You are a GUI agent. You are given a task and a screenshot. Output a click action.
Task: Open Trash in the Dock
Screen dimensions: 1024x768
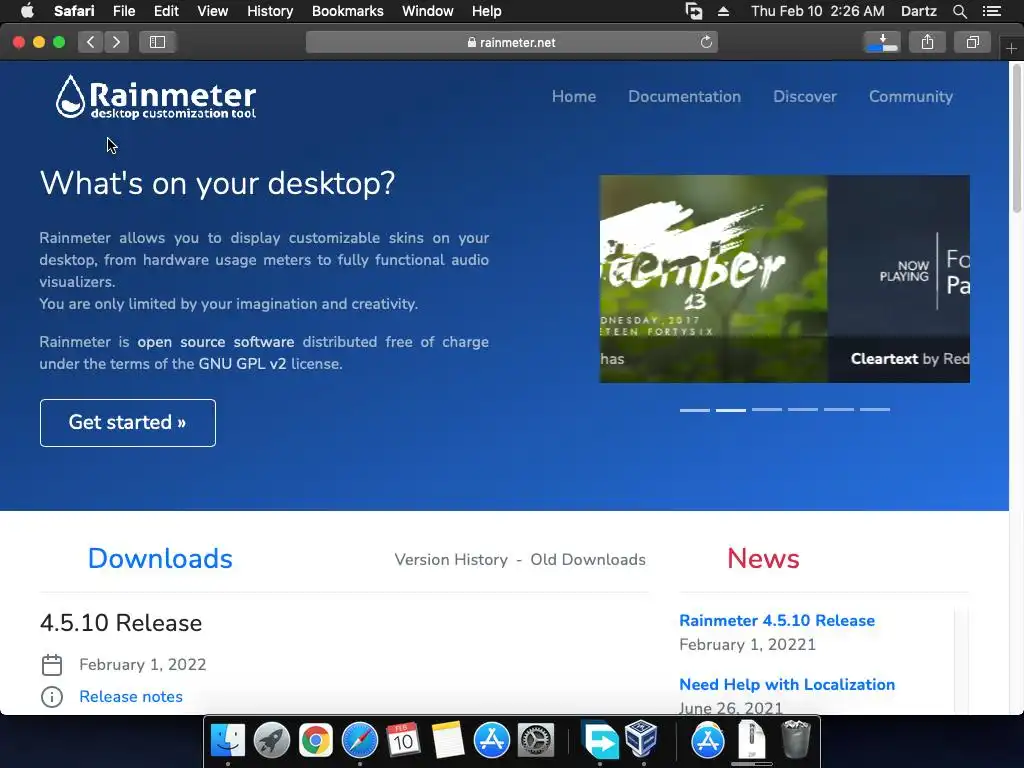click(x=795, y=739)
